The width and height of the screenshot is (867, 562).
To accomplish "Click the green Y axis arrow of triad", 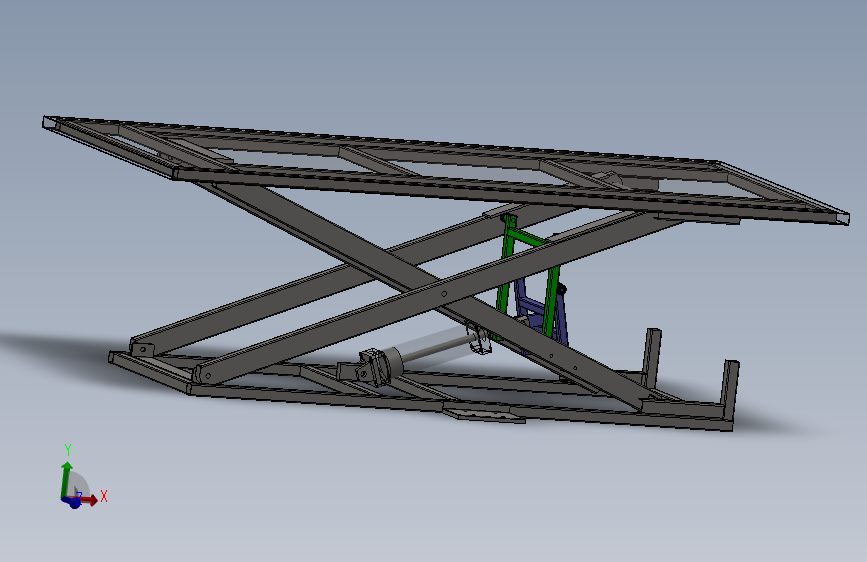I will 66,479.
